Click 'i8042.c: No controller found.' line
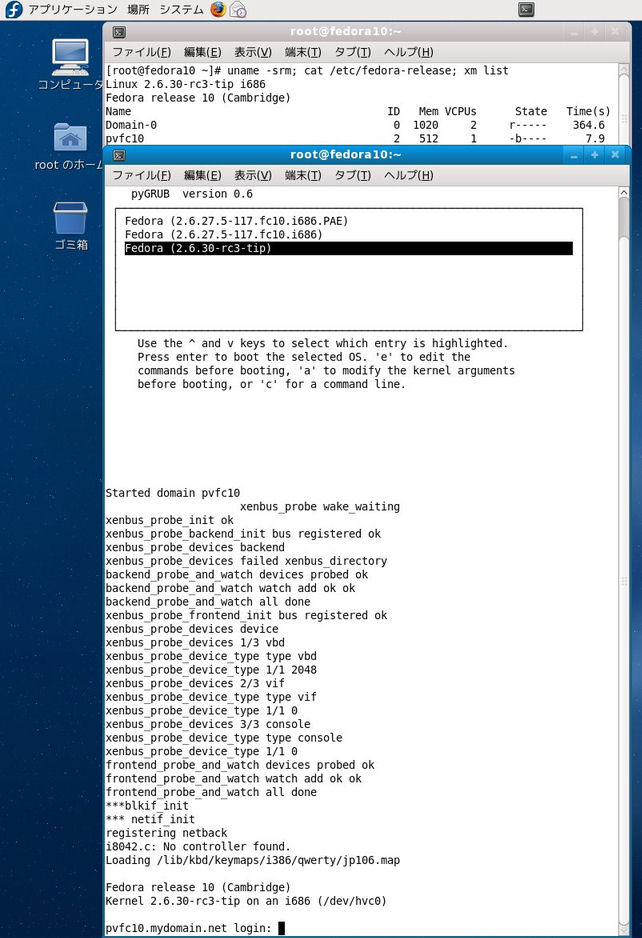This screenshot has width=642, height=938. (197, 846)
